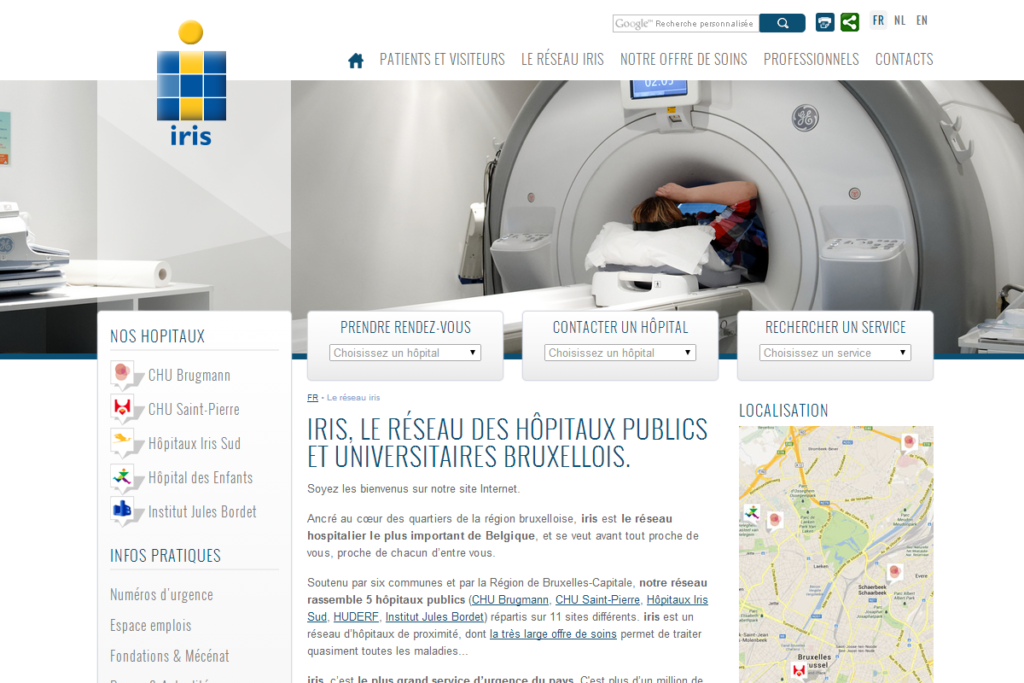The width and height of the screenshot is (1024, 683).
Task: Expand Prendre rendez-vous hospital dropdown
Action: 405,353
